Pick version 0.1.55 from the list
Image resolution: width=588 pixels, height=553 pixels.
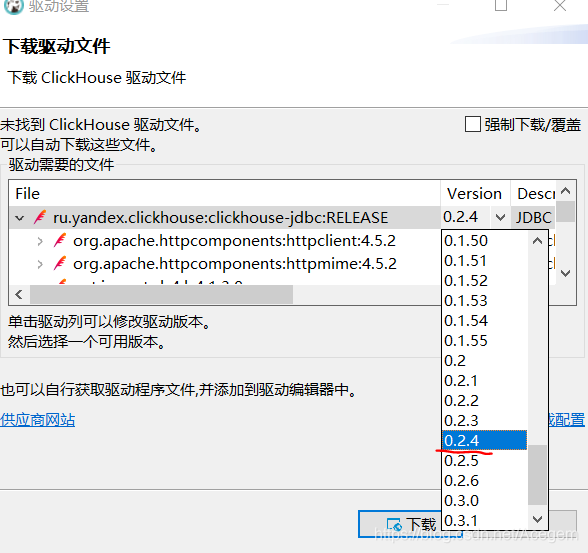pos(484,341)
